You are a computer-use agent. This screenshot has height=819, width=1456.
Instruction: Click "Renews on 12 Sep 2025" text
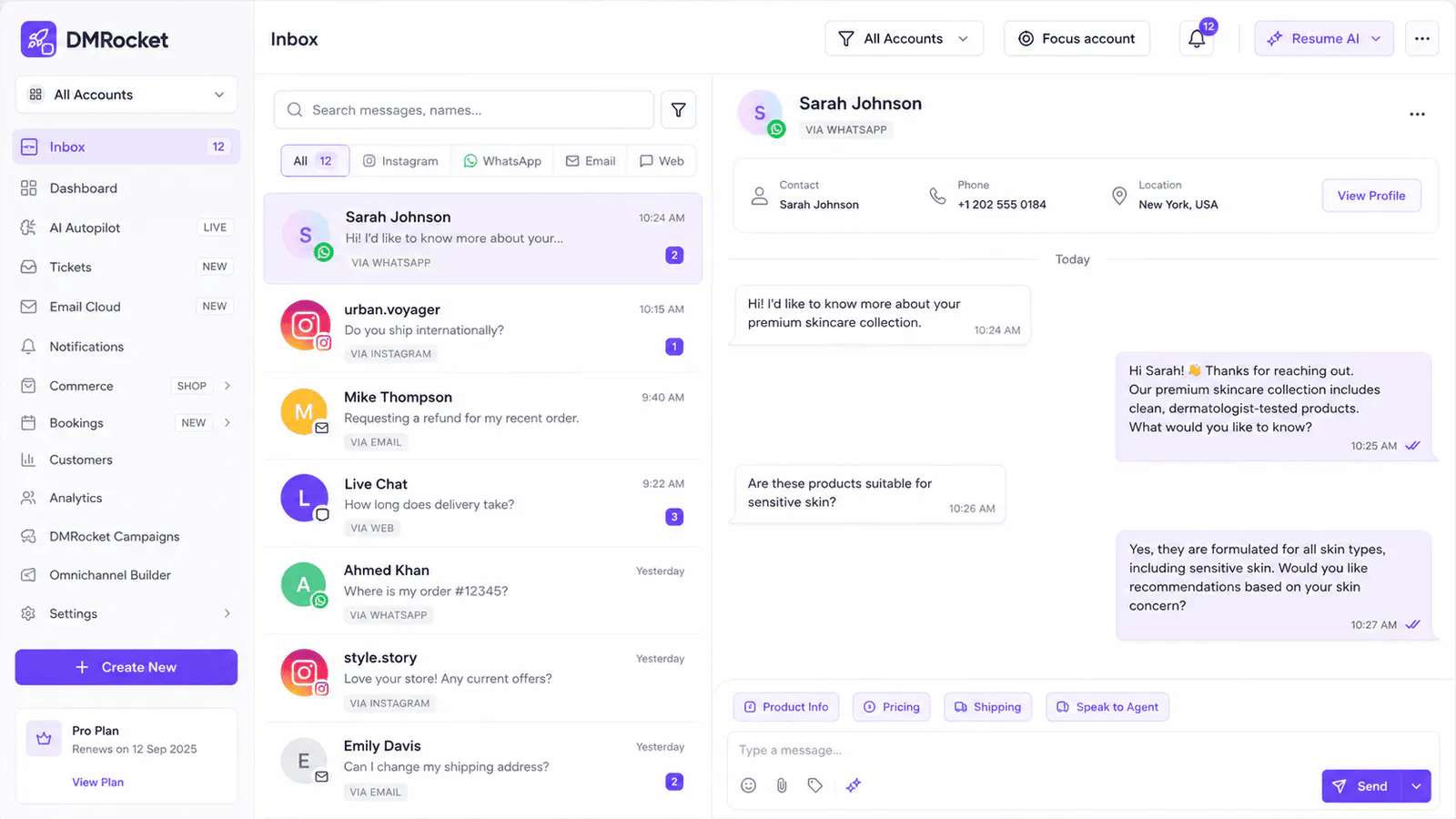pyautogui.click(x=135, y=749)
